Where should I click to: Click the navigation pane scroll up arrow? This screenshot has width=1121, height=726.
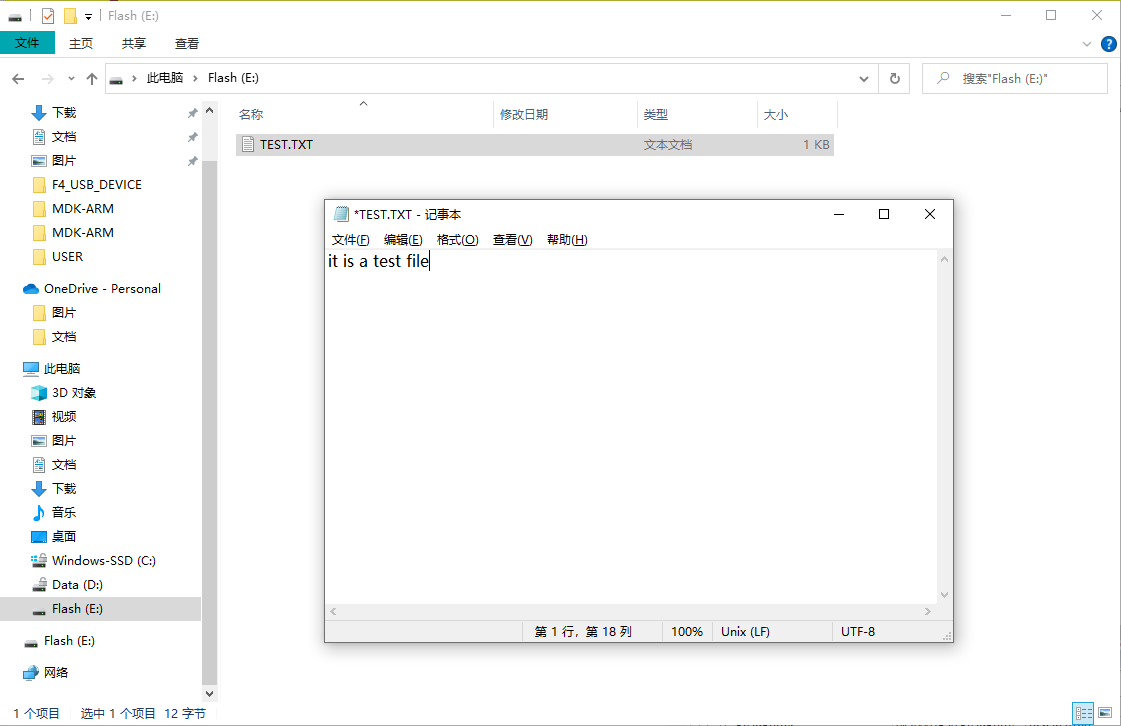(x=209, y=110)
